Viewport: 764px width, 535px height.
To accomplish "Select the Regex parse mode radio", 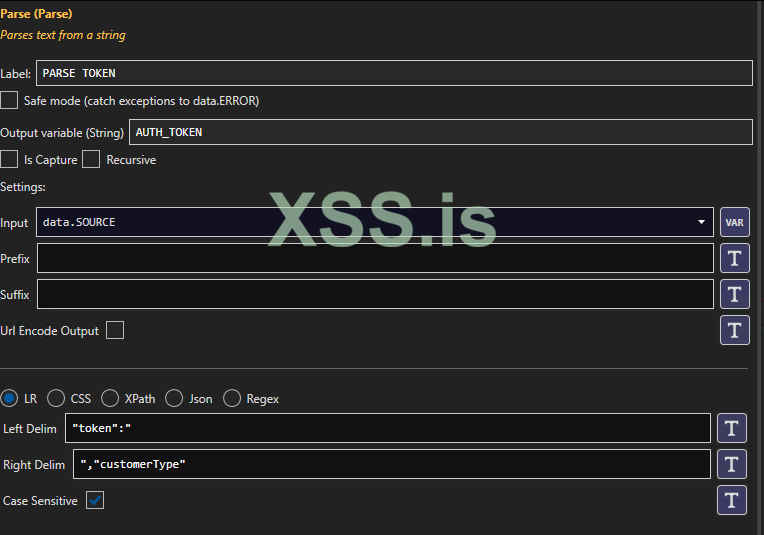I will (232, 398).
